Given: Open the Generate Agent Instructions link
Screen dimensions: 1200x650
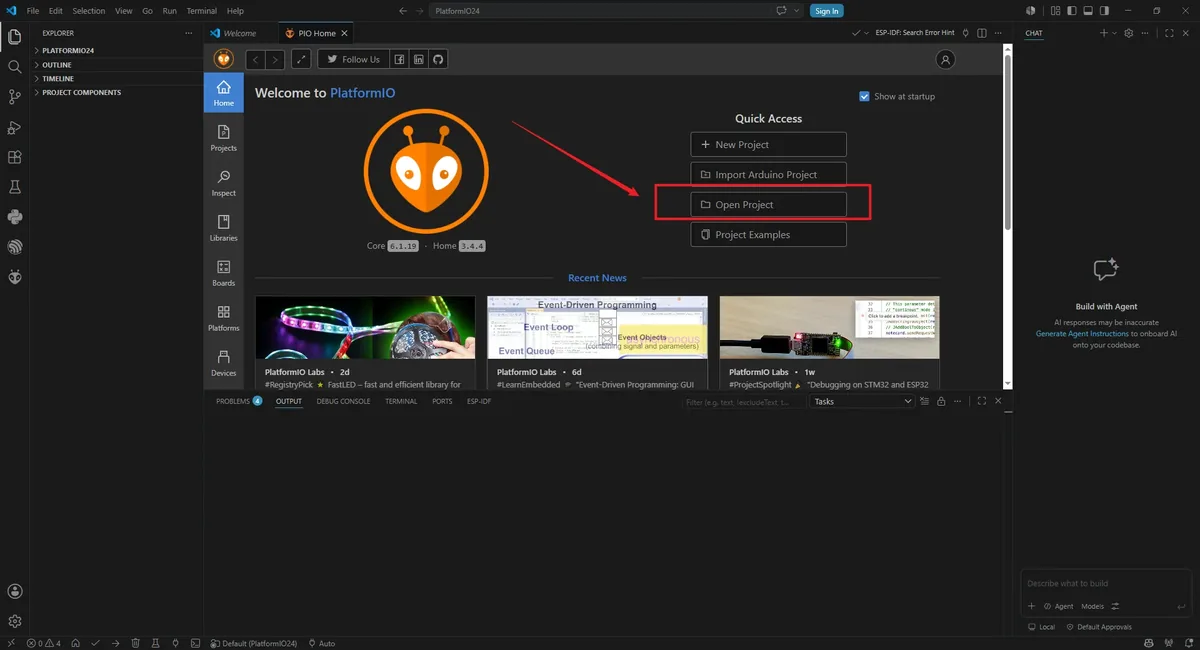Looking at the screenshot, I should click(1082, 334).
